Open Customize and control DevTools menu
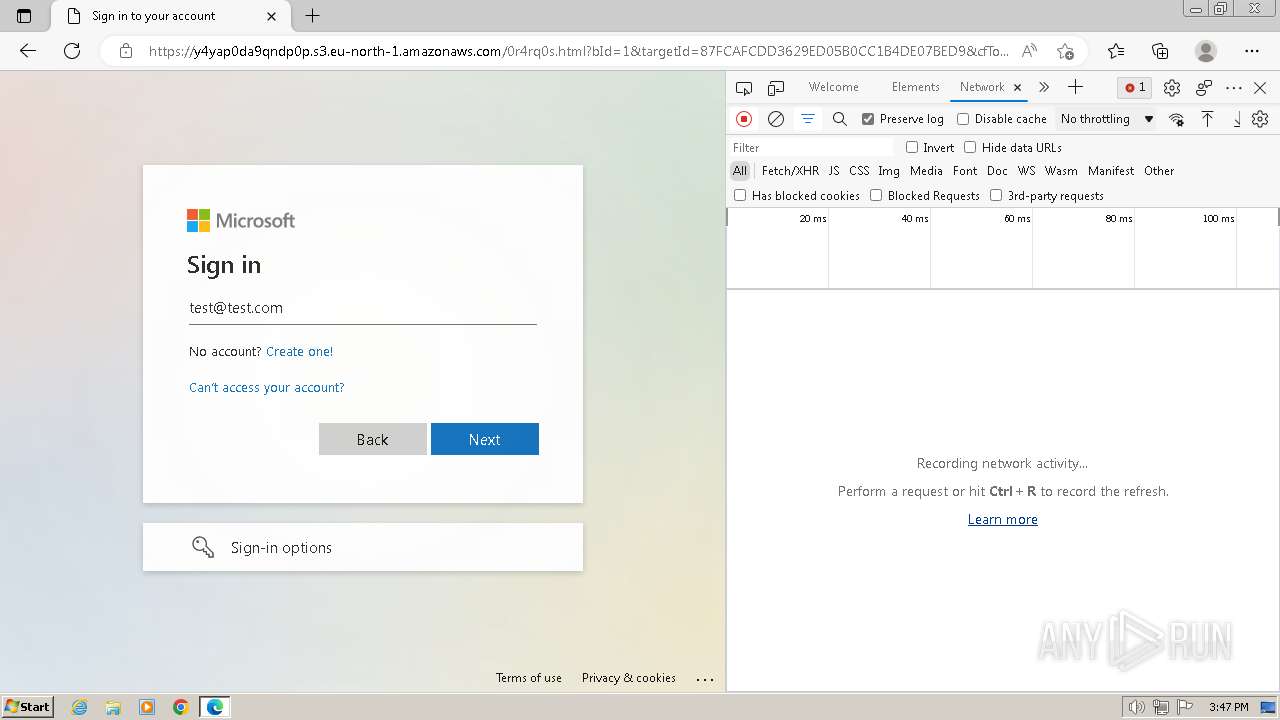This screenshot has height=720, width=1280. (x=1234, y=88)
